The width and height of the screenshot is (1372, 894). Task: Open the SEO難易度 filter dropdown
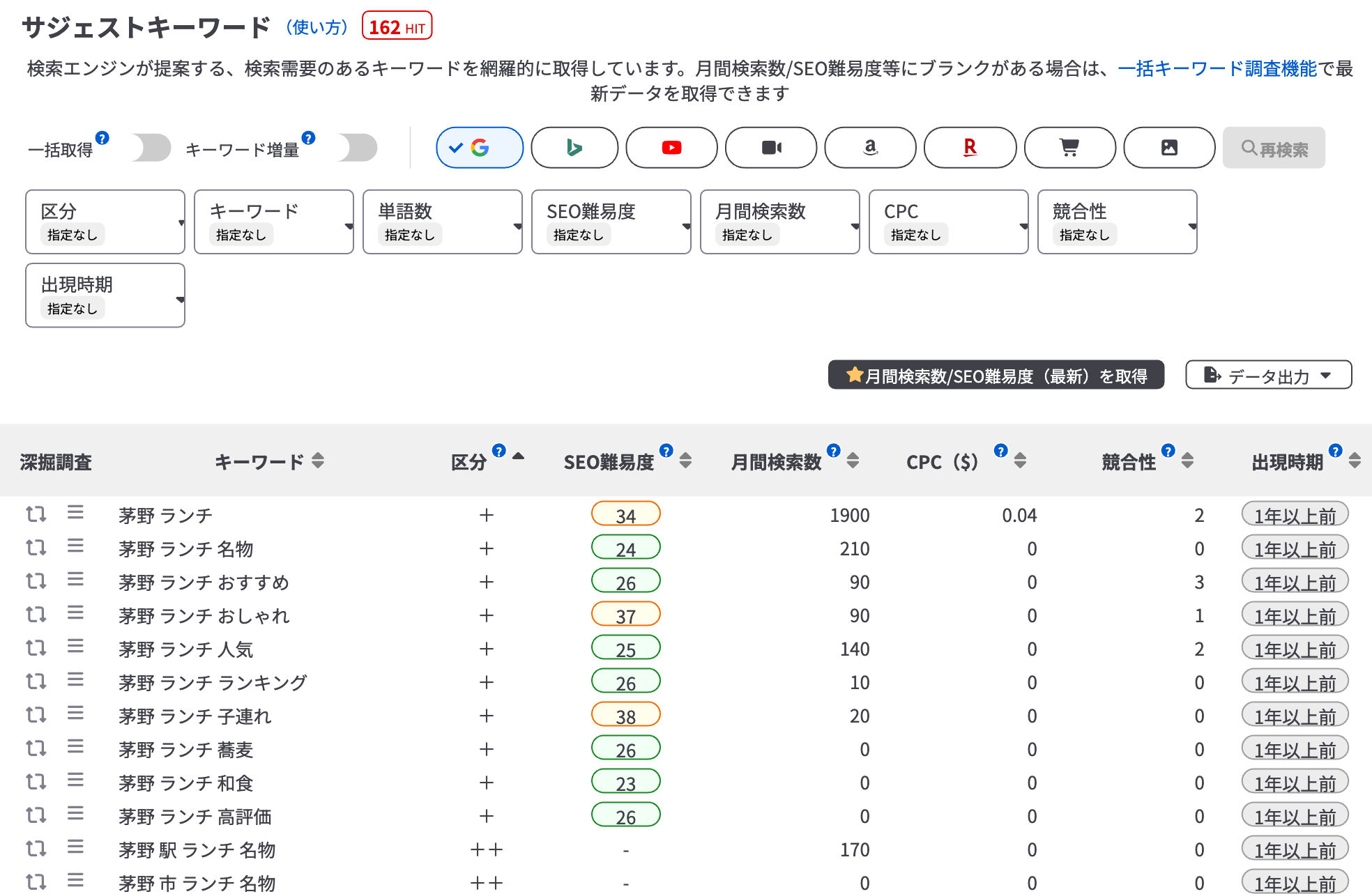pyautogui.click(x=611, y=222)
